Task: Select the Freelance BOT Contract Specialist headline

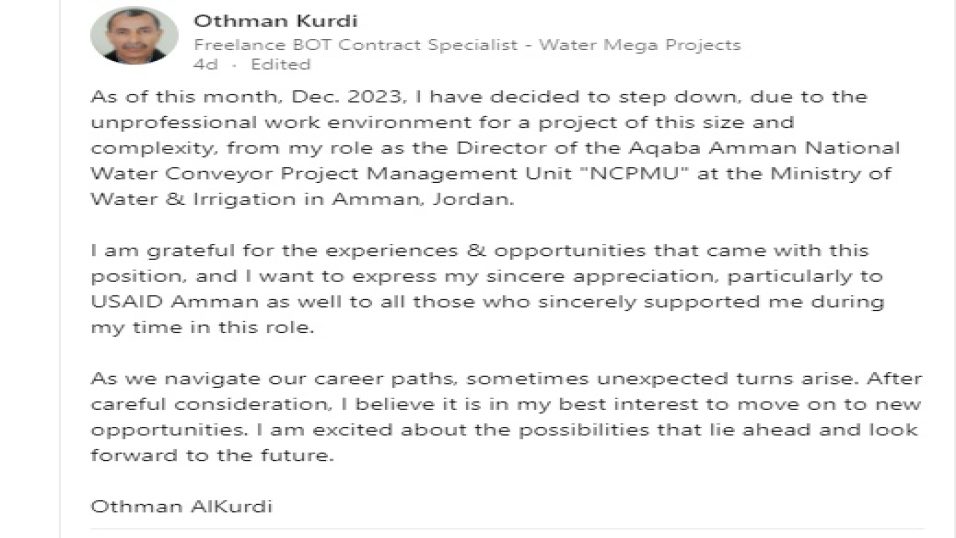Action: (x=467, y=45)
